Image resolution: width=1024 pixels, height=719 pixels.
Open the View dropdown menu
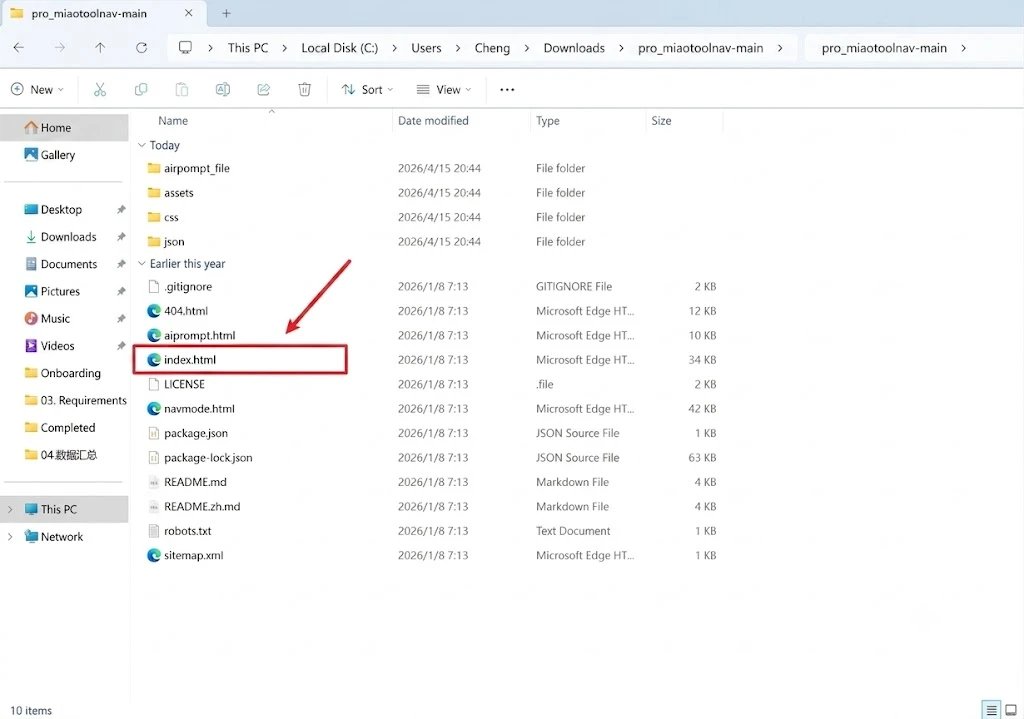pyautogui.click(x=444, y=89)
